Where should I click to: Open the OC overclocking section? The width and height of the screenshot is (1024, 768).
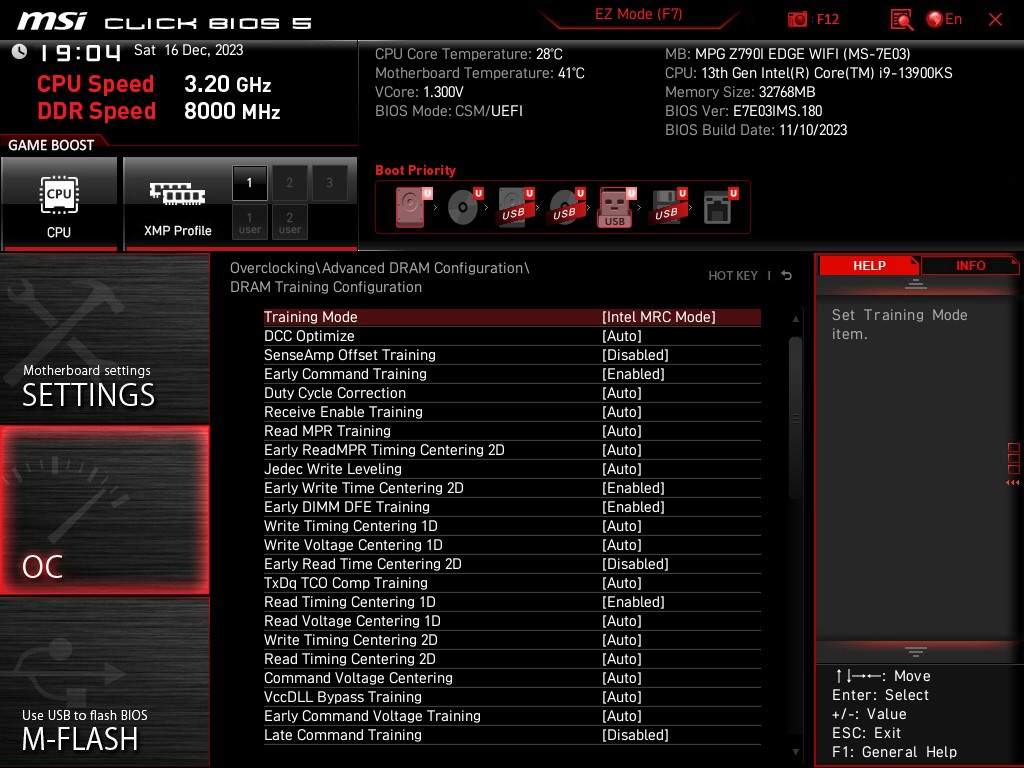tap(104, 510)
